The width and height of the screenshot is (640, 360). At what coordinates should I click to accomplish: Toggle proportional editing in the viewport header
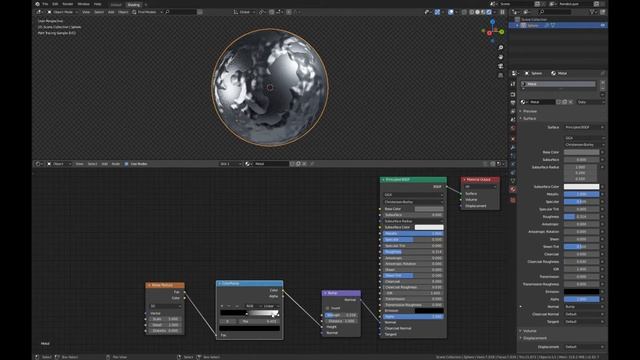[289, 12]
